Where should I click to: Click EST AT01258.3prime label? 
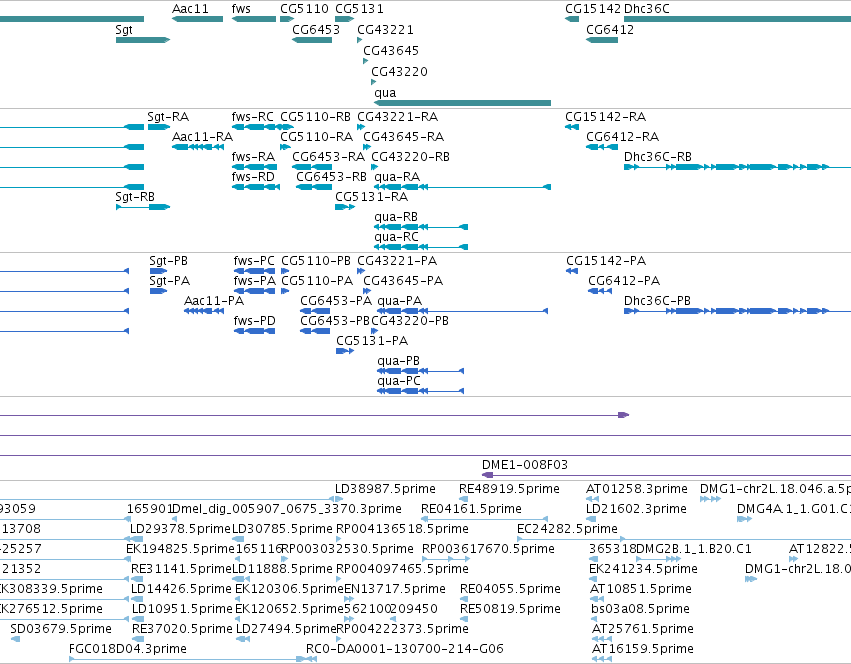point(637,489)
